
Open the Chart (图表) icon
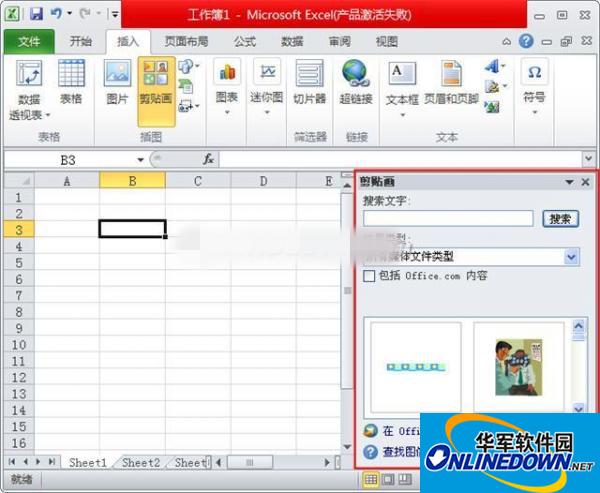coord(227,72)
